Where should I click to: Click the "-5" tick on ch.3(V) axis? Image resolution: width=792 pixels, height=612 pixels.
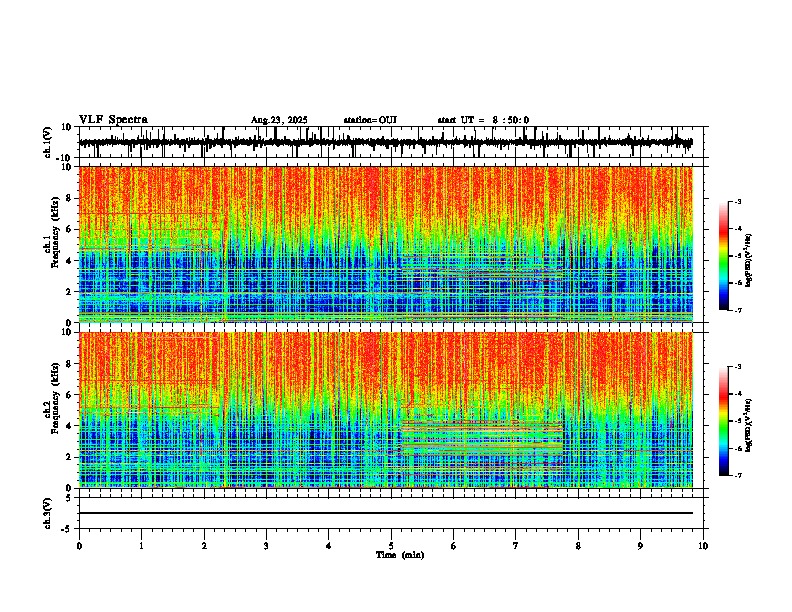tap(67, 528)
